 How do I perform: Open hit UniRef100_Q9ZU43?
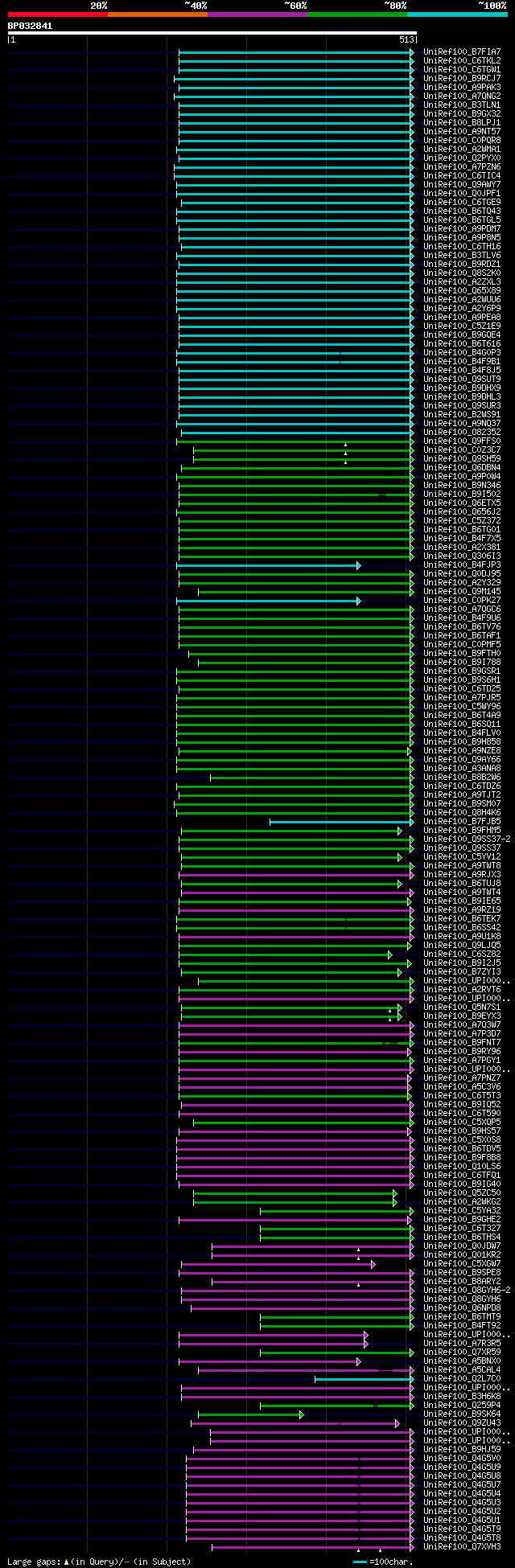462,1422
